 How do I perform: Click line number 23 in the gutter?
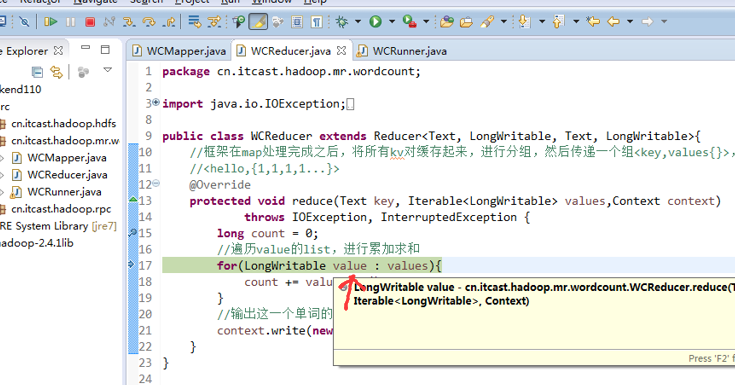145,362
